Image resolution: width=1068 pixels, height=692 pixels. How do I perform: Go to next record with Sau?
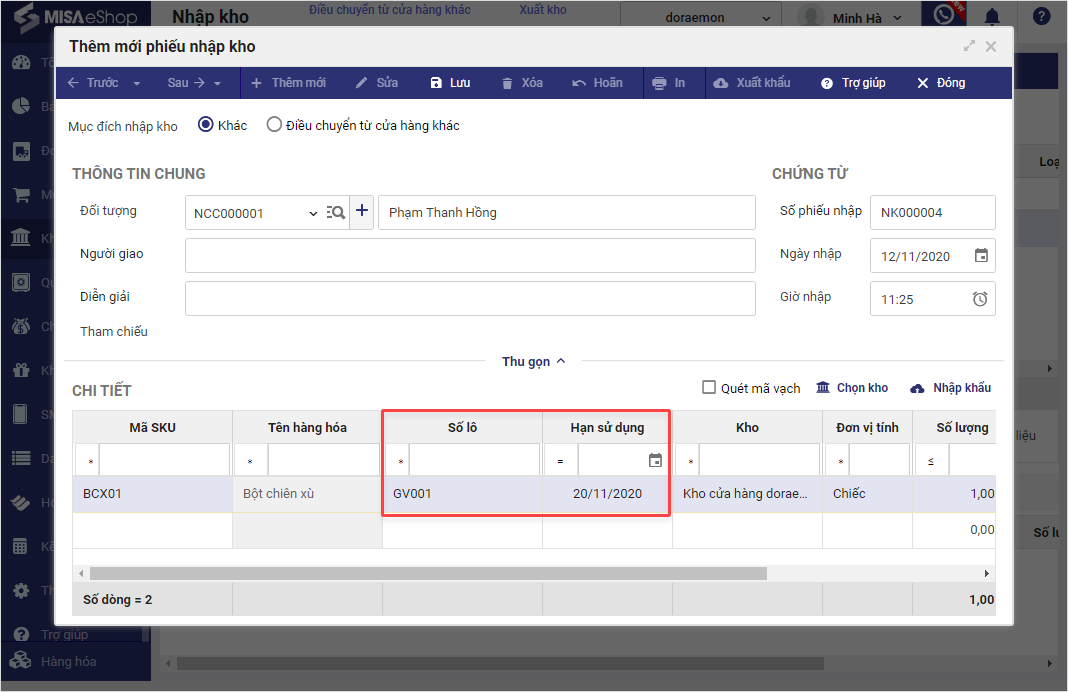click(186, 83)
